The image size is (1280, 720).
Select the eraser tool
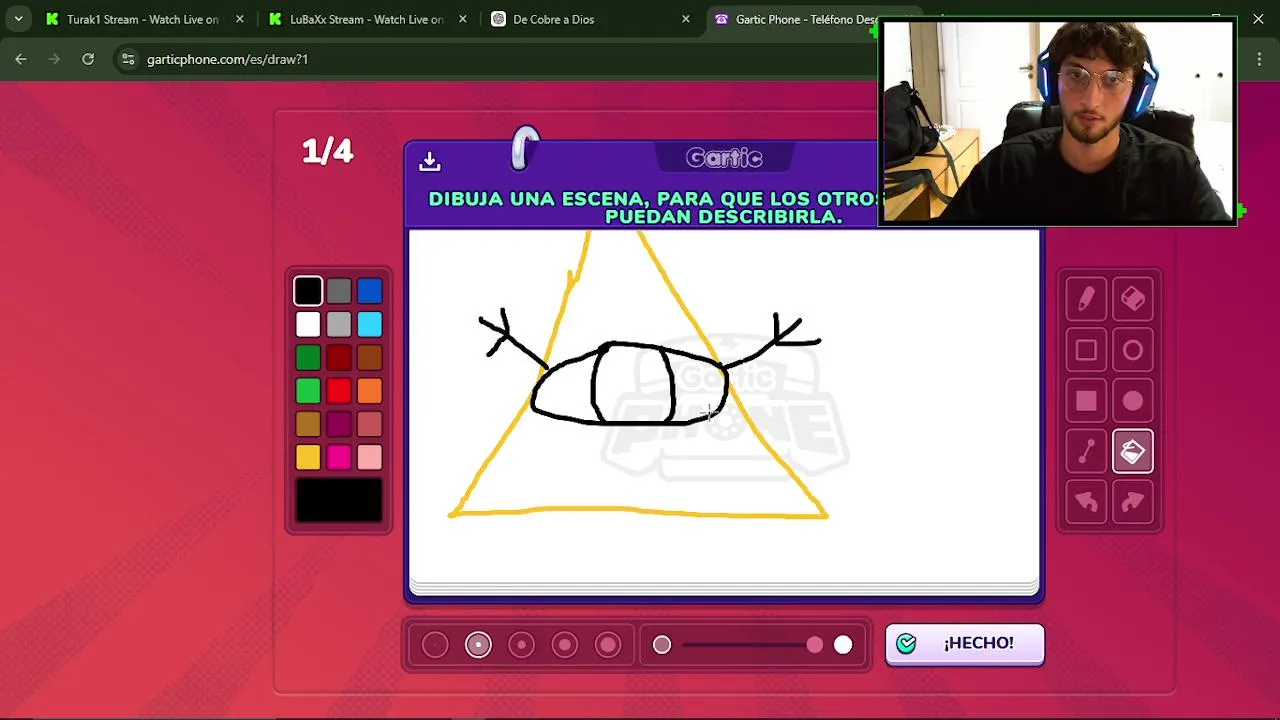(x=1133, y=299)
